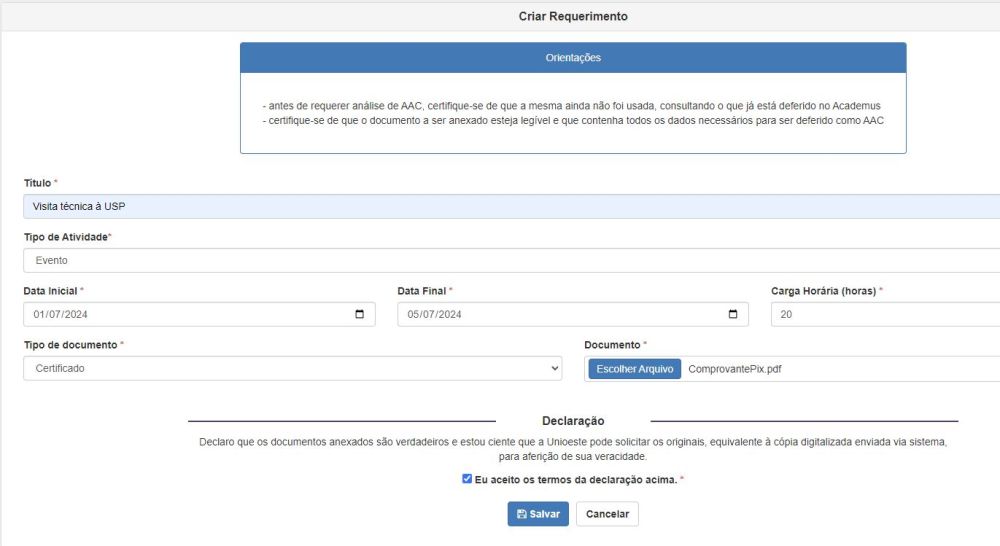
Task: Click the Orientações panel header
Action: tap(573, 58)
